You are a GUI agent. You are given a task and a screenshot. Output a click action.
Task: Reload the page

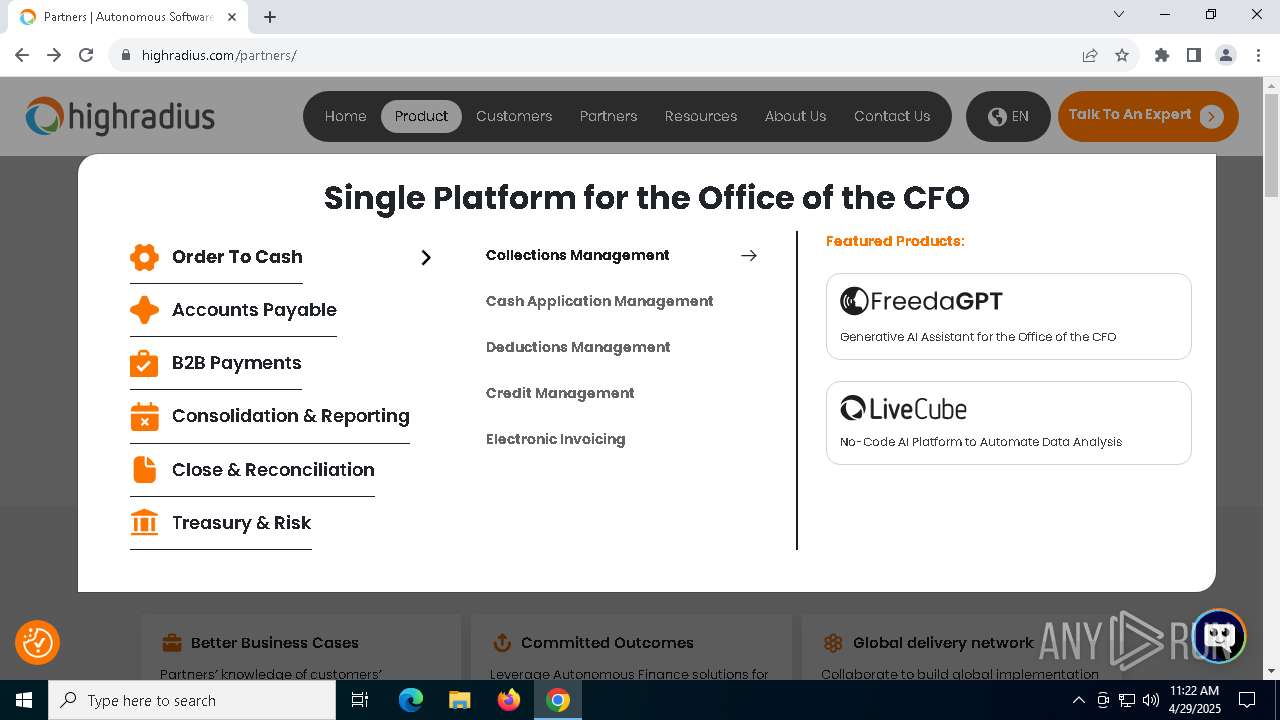(86, 55)
